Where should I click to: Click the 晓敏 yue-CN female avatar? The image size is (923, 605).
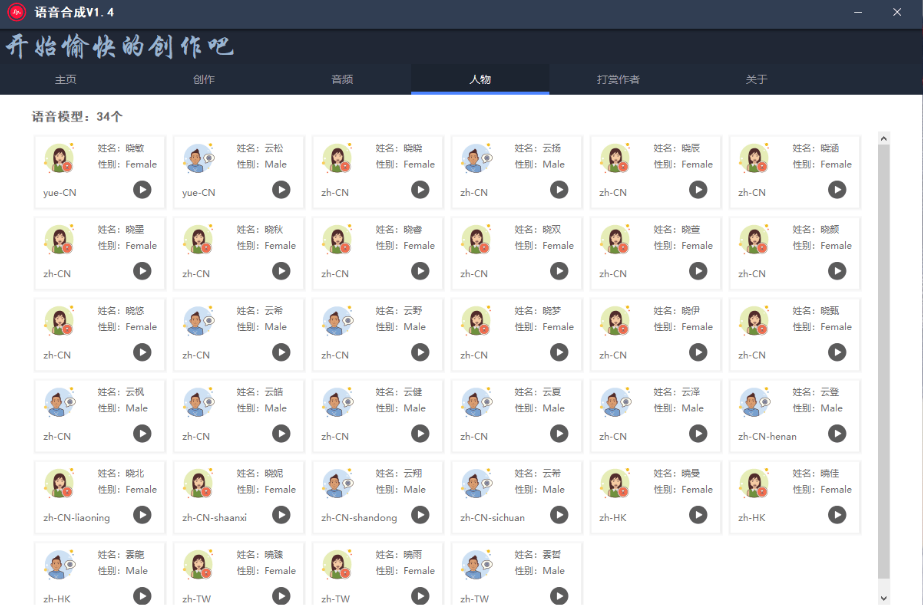[x=60, y=158]
